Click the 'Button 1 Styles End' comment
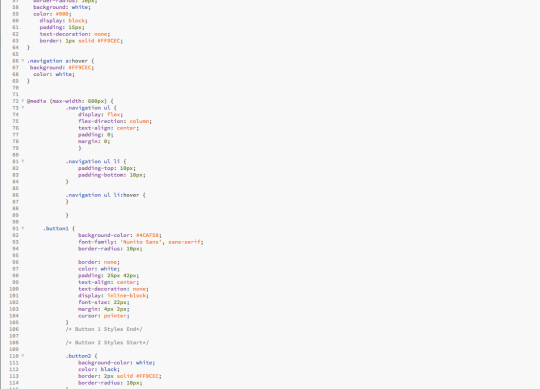The height and width of the screenshot is (389, 540). click(x=104, y=329)
